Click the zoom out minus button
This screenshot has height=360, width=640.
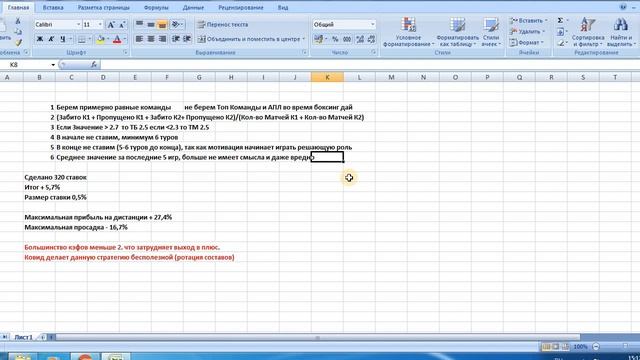click(596, 347)
